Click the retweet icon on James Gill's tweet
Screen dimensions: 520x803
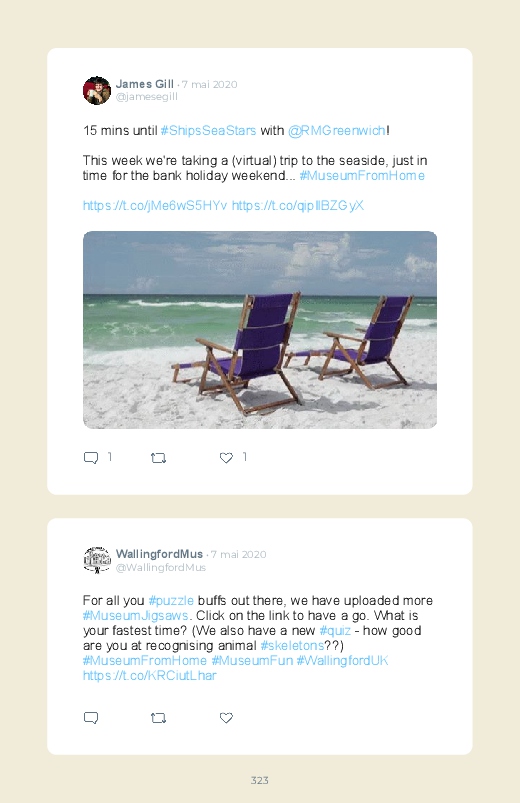[x=158, y=458]
